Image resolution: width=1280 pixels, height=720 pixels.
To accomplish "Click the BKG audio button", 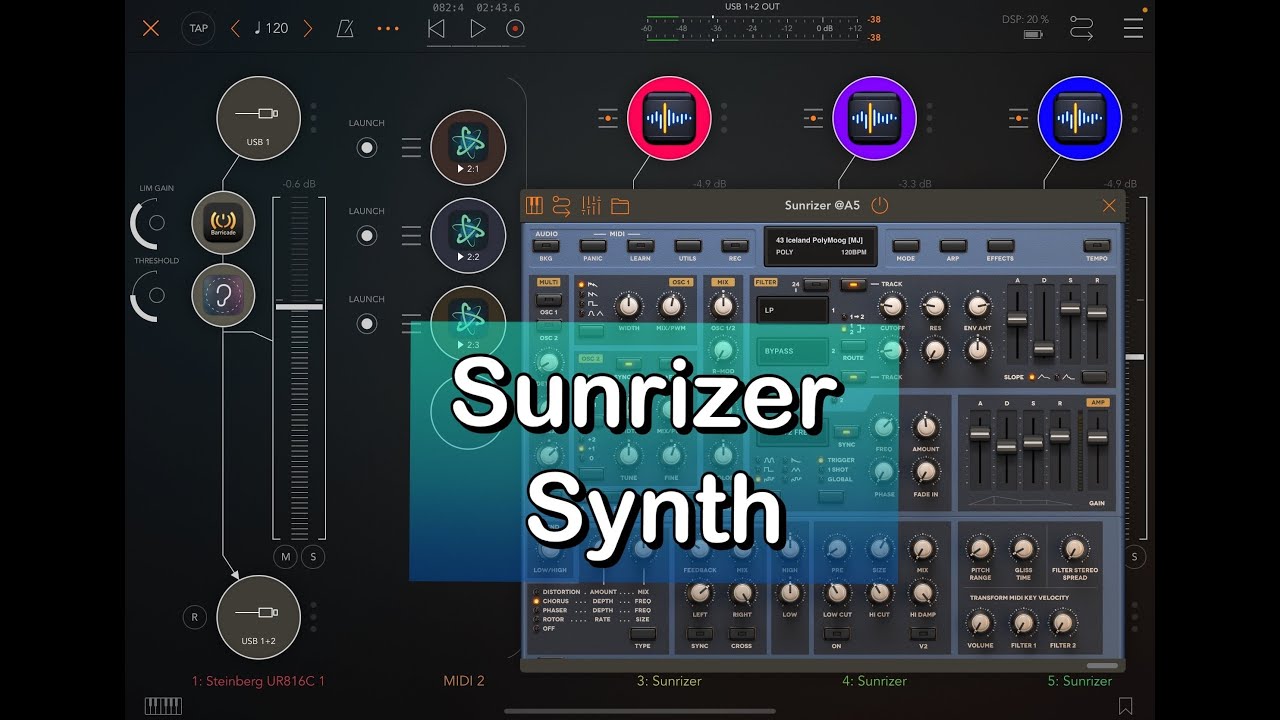I will pyautogui.click(x=546, y=246).
